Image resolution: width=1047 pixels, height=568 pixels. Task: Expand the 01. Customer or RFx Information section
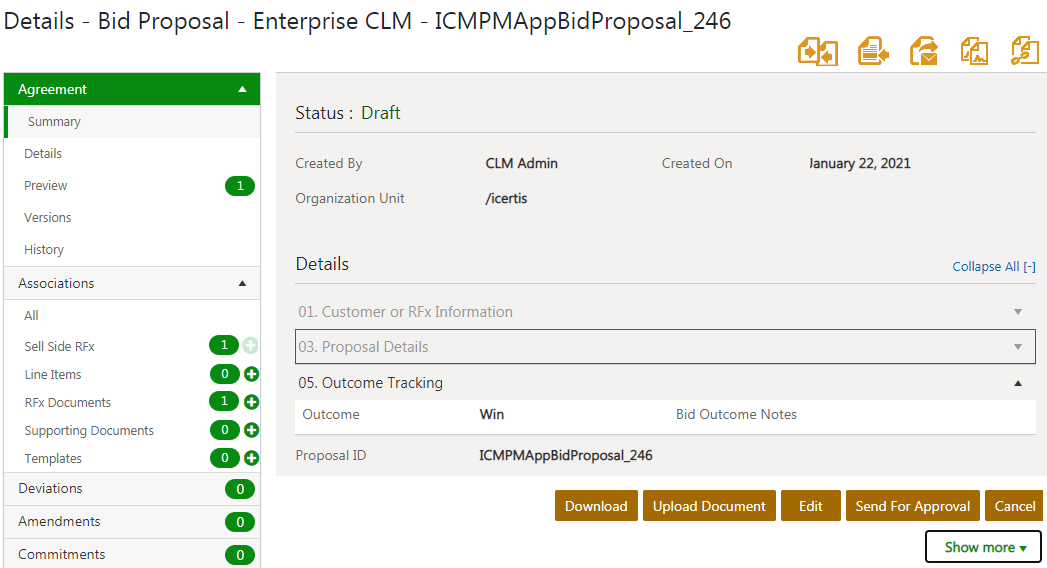[1018, 312]
